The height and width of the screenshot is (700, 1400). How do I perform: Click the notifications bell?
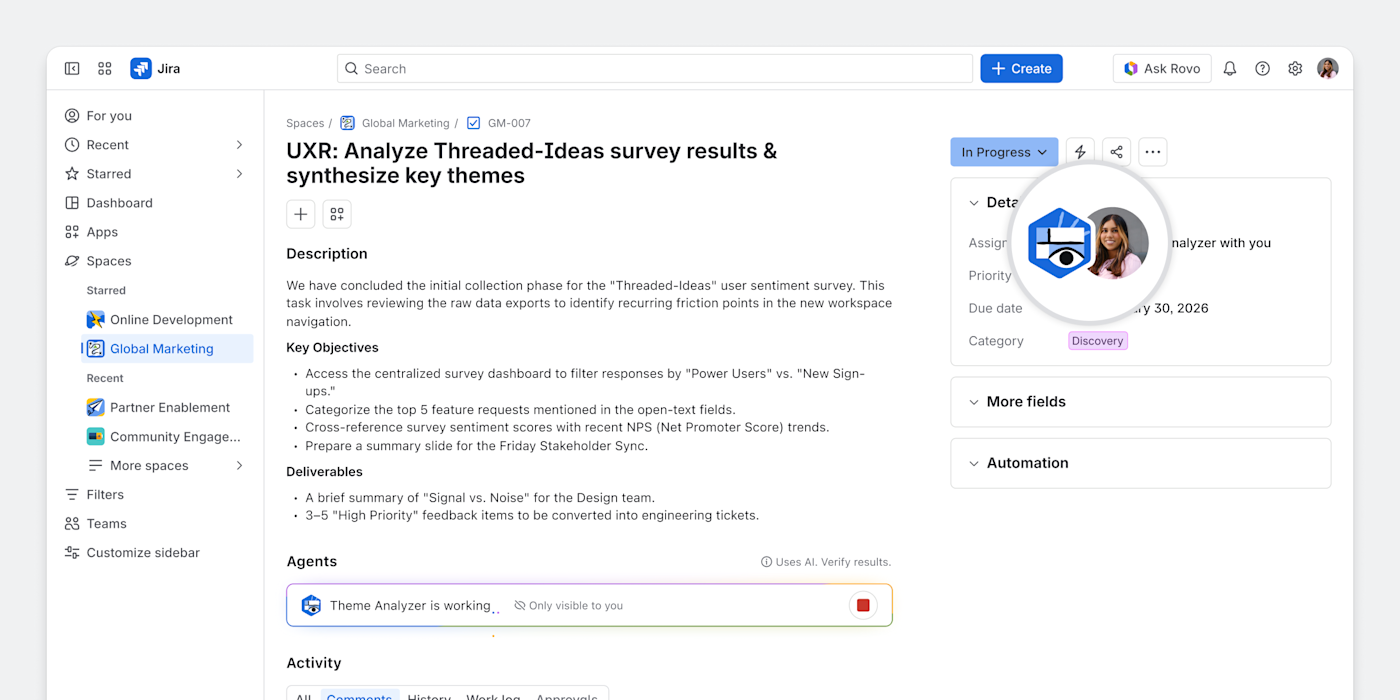point(1229,68)
